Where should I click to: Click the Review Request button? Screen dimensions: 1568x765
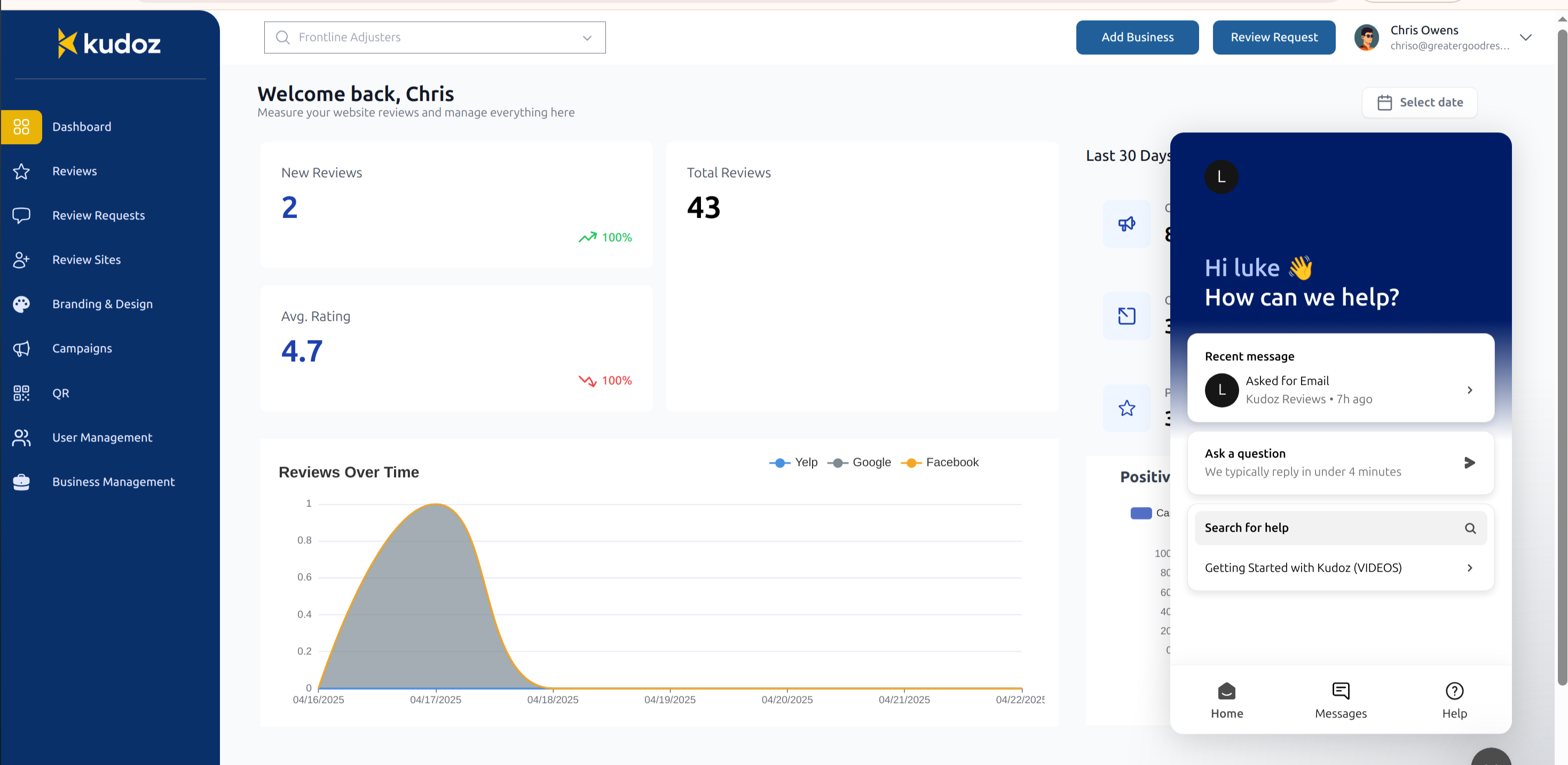pos(1273,37)
